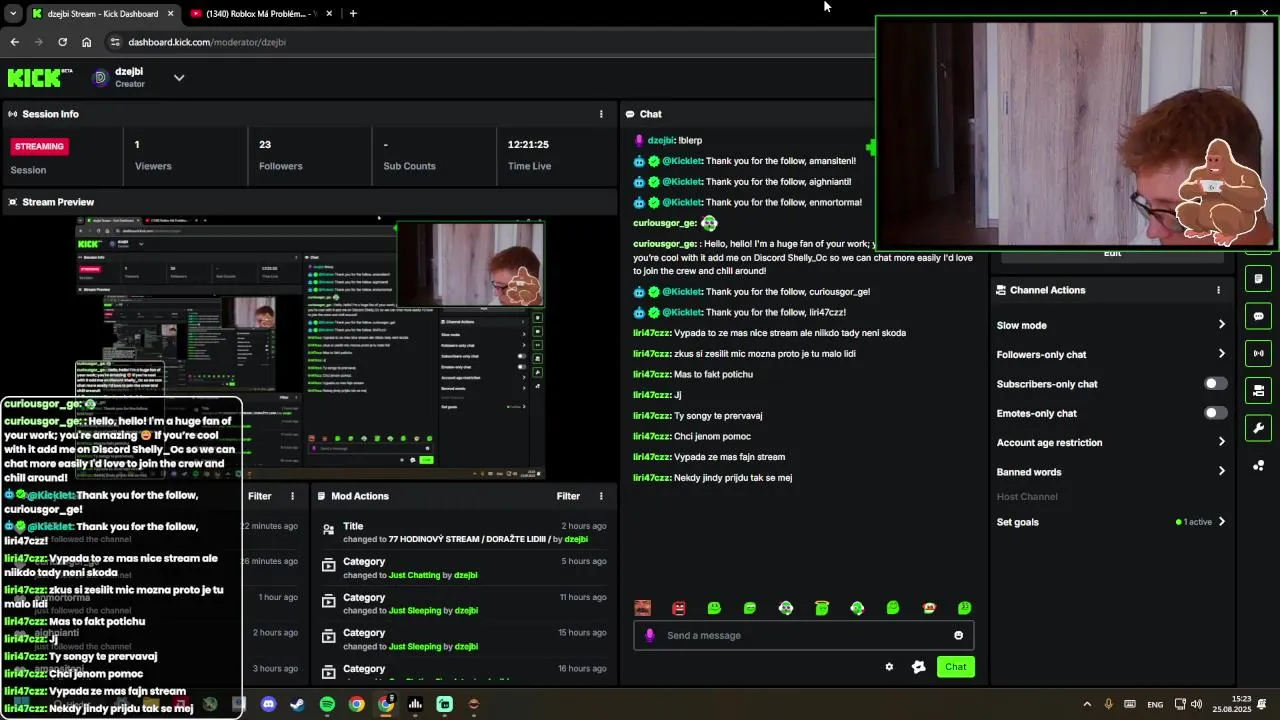
Task: Enable Subscribers-only chat
Action: pos(1215,384)
